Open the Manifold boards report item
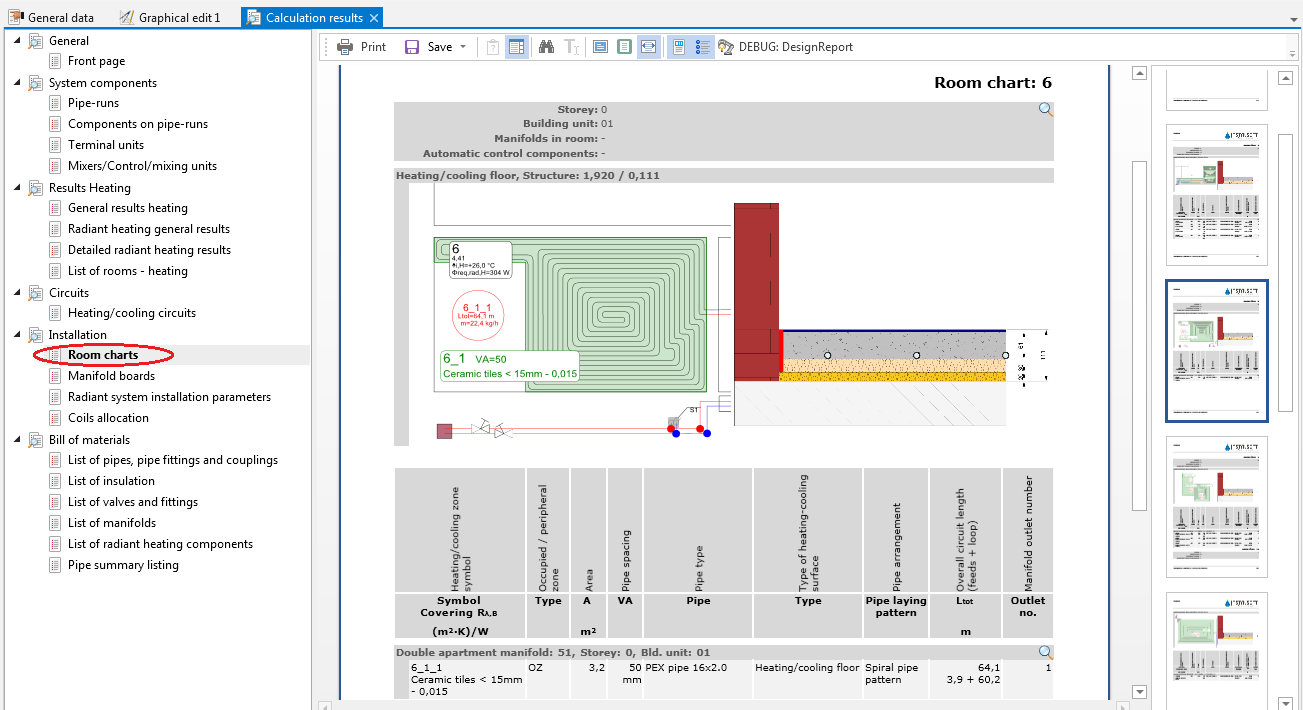The height and width of the screenshot is (710, 1303). coord(111,376)
